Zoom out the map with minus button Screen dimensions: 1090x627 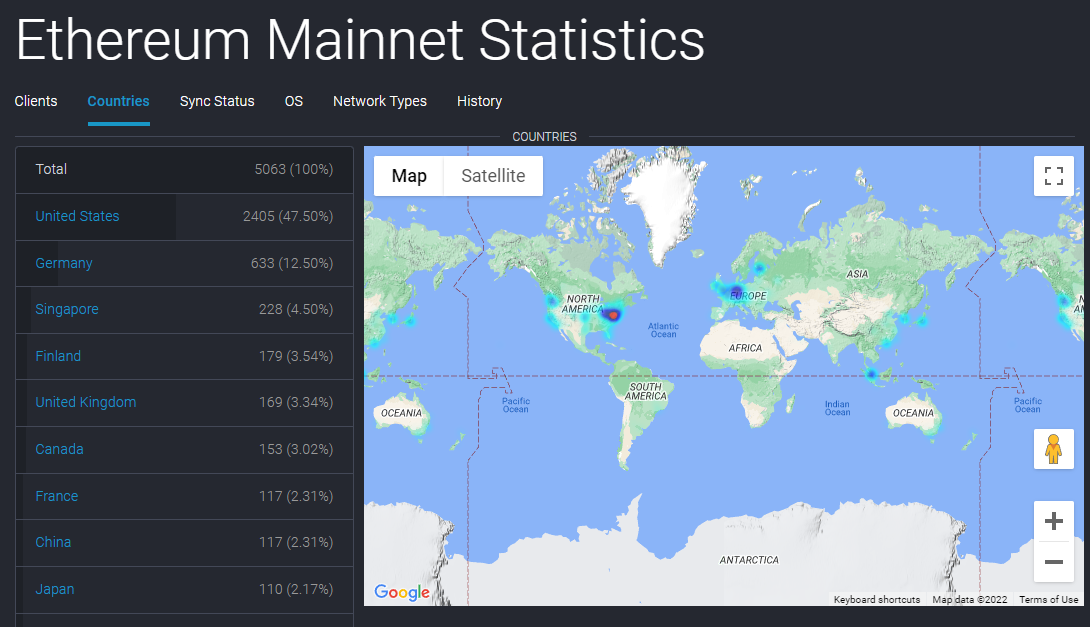(1054, 562)
